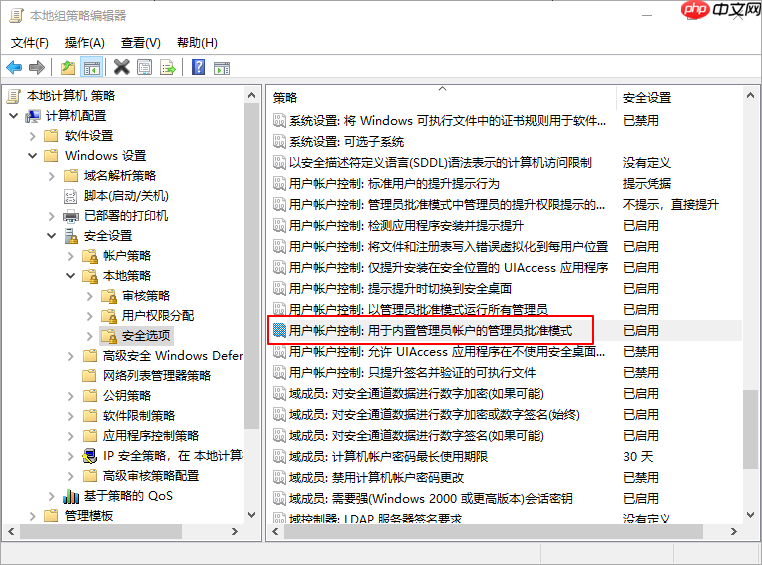Toggle the Show/Hide console tree icon
The image size is (762, 565).
point(91,68)
